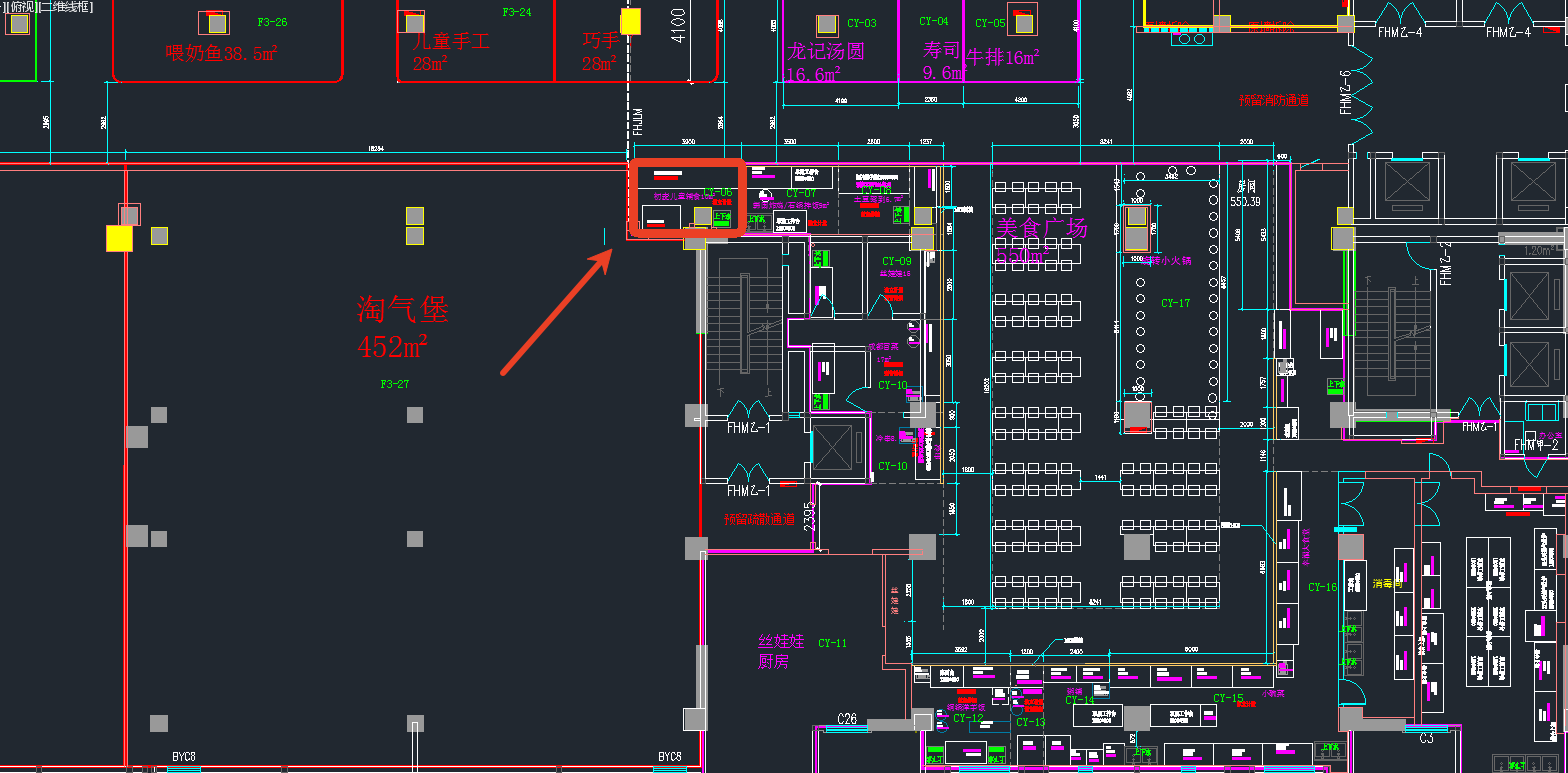Viewport: 1568px width, 773px height.
Task: Select the green CY-17 unit tag
Action: [1175, 303]
